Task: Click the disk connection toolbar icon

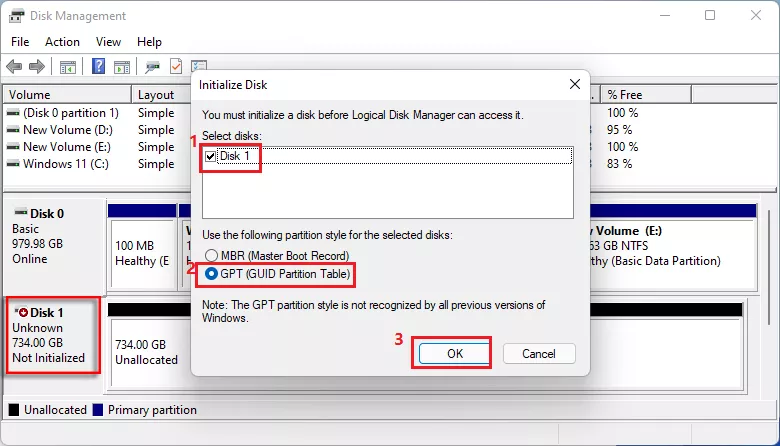Action: tap(152, 67)
